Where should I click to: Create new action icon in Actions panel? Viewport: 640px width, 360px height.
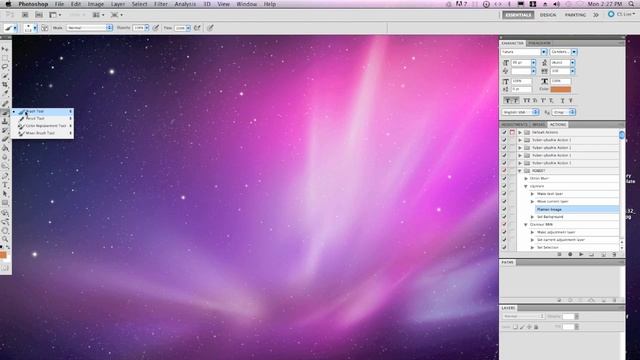click(603, 254)
